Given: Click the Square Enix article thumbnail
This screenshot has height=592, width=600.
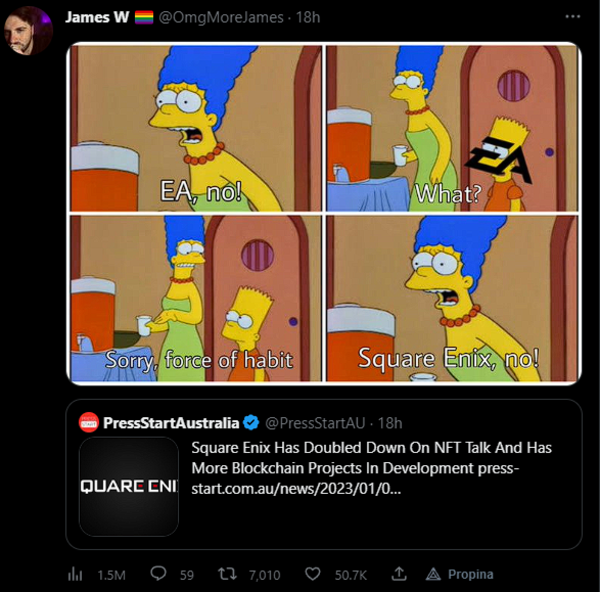Looking at the screenshot, I should tap(129, 486).
